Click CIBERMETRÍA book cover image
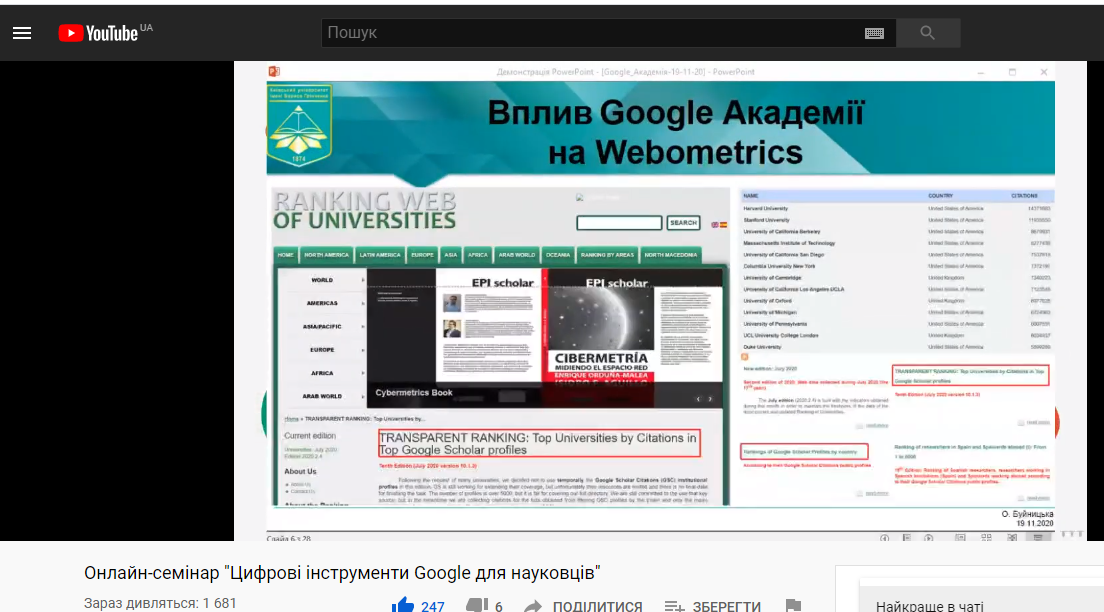The width and height of the screenshot is (1104, 612). click(600, 338)
